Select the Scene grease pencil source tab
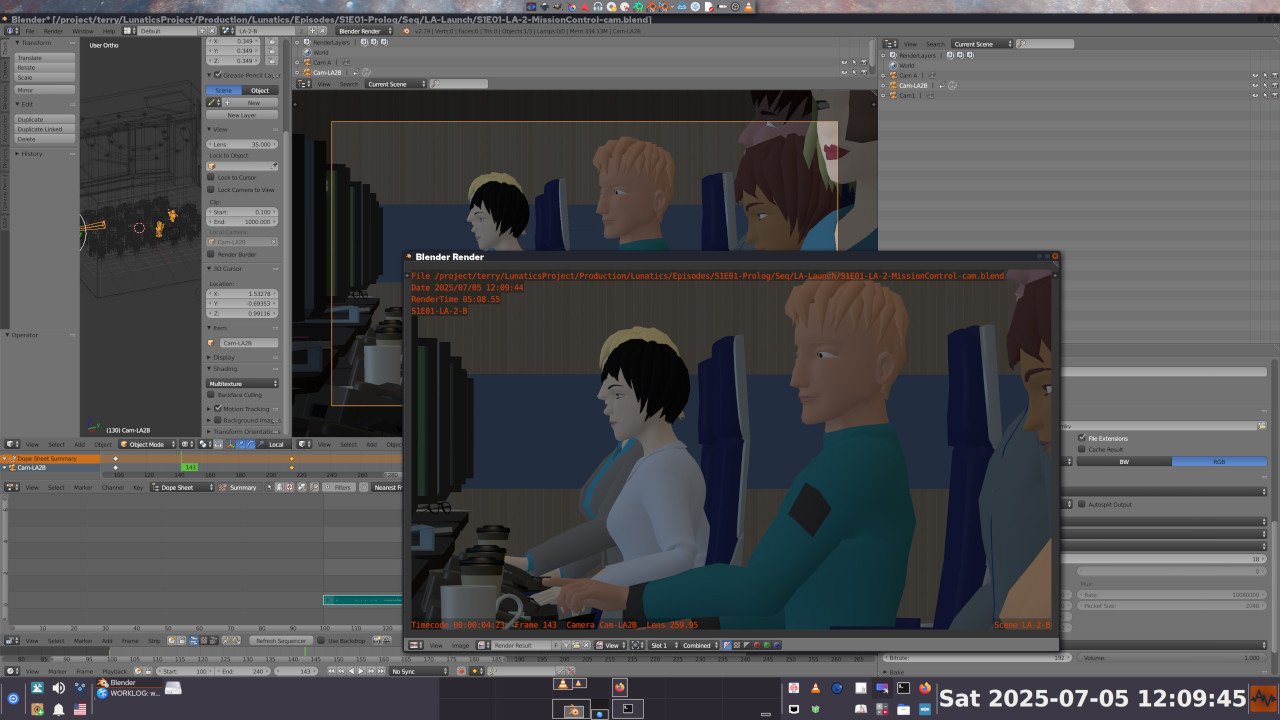 pyautogui.click(x=224, y=90)
